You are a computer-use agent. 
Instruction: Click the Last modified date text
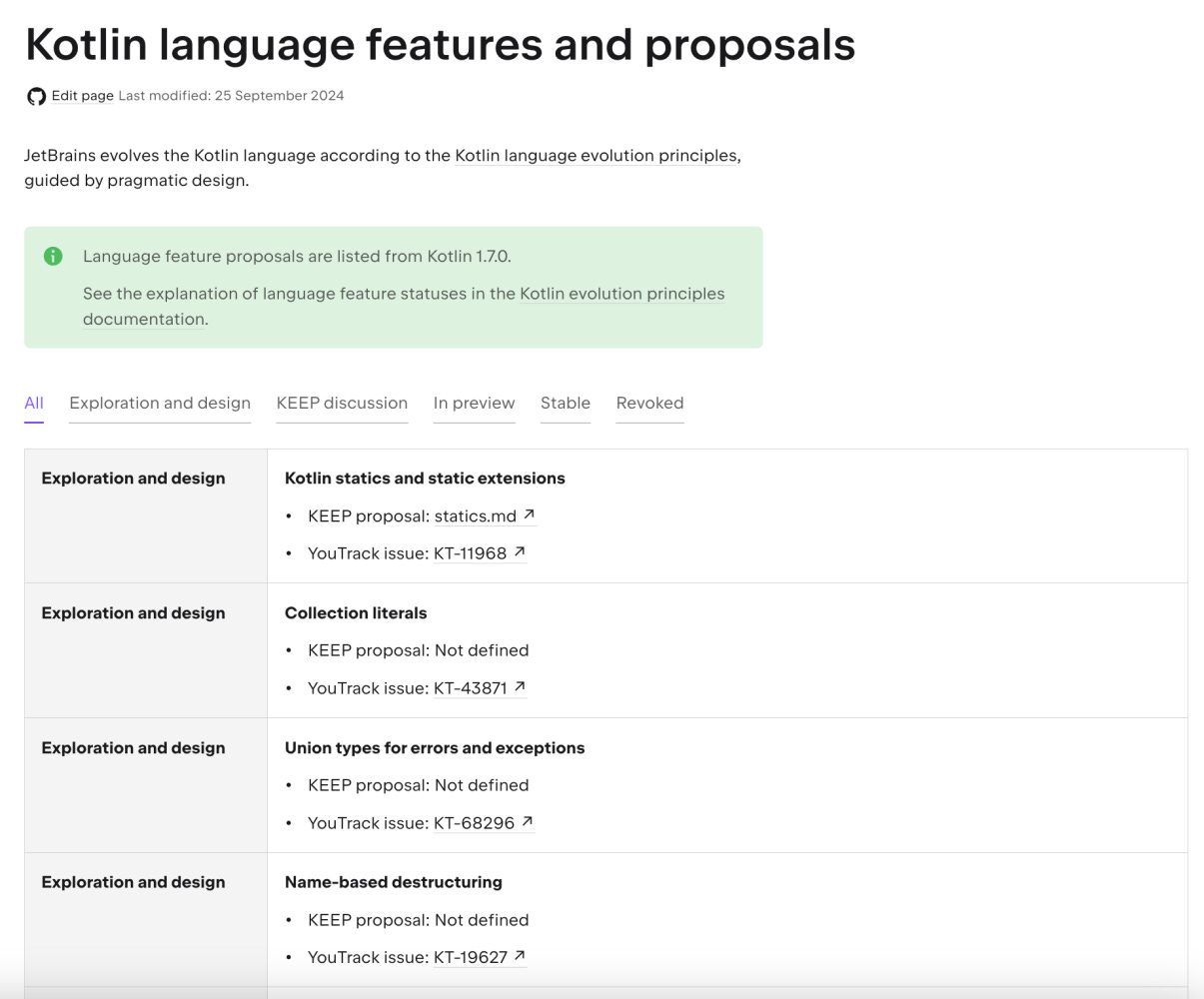click(x=231, y=96)
